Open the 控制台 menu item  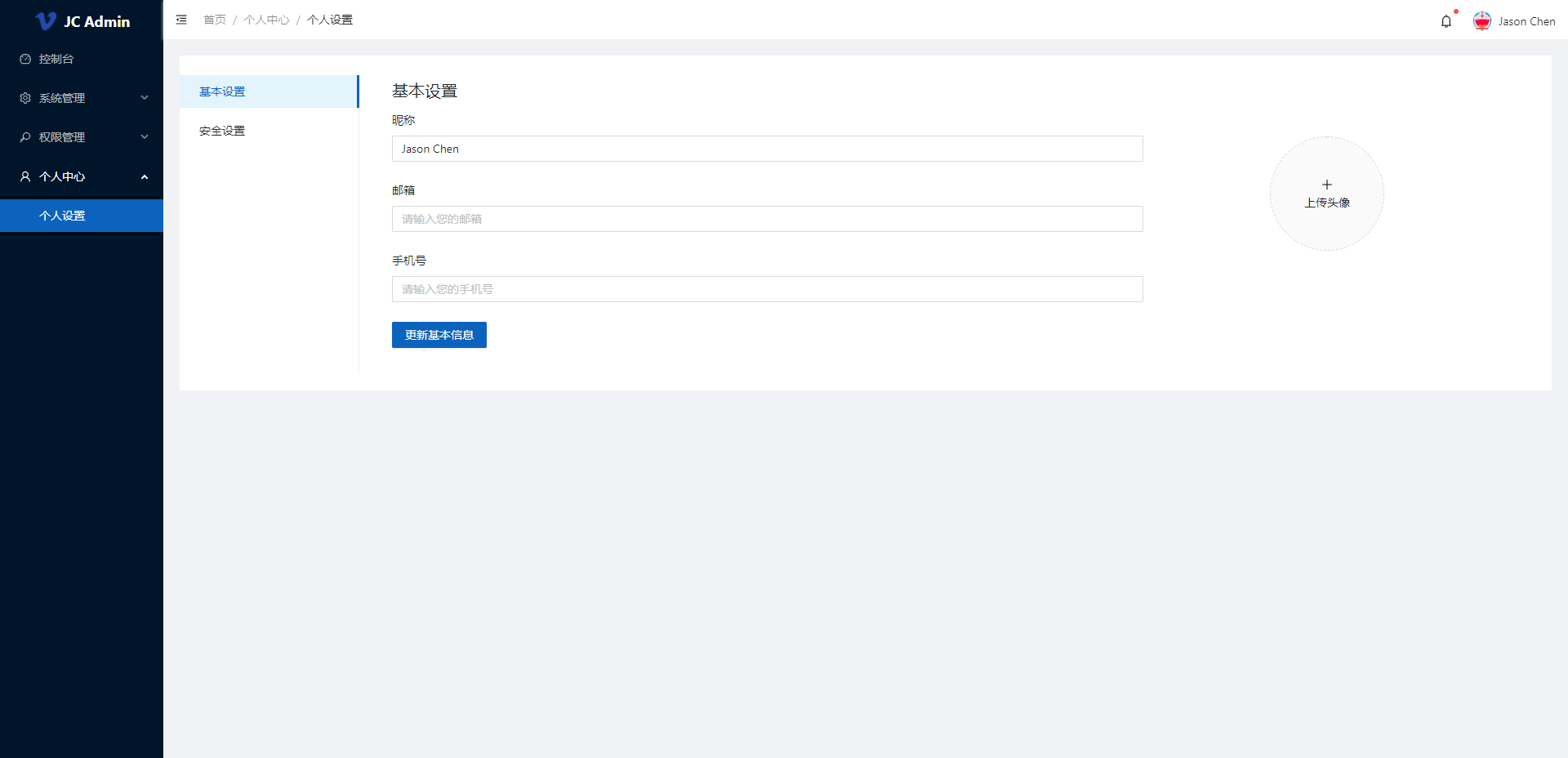82,59
